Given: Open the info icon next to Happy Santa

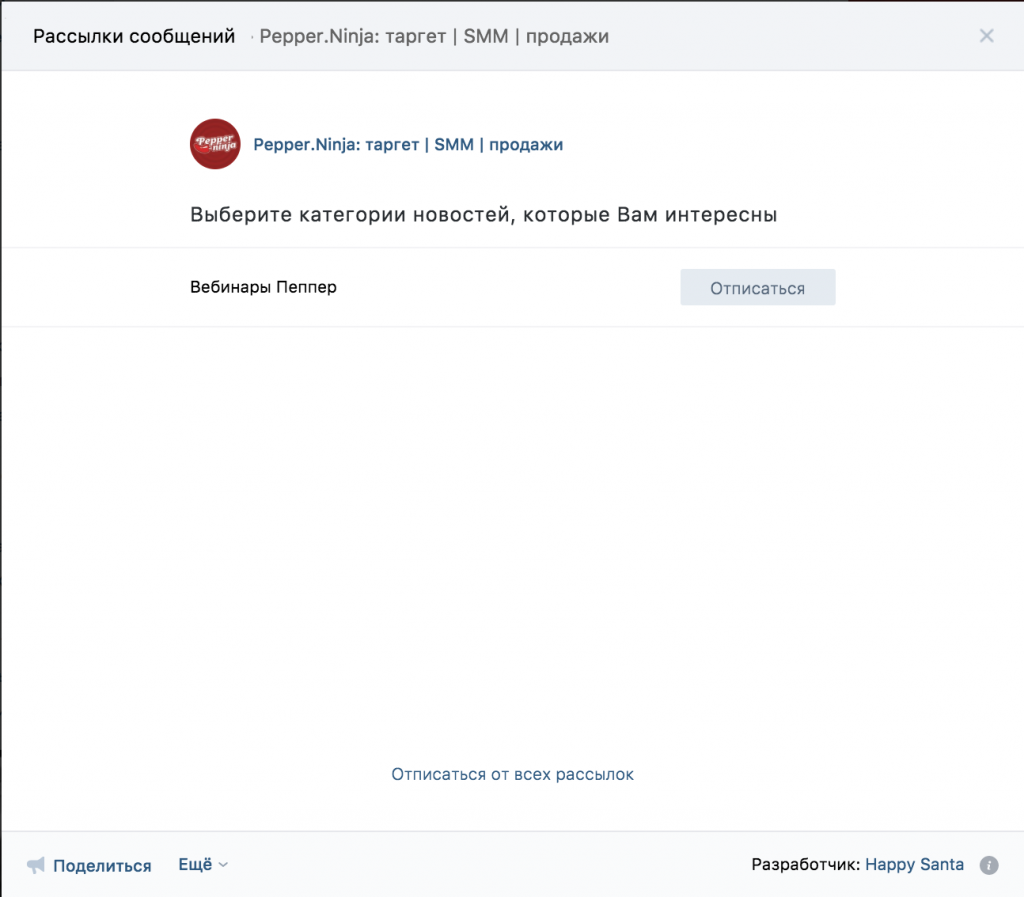Looking at the screenshot, I should pos(989,865).
